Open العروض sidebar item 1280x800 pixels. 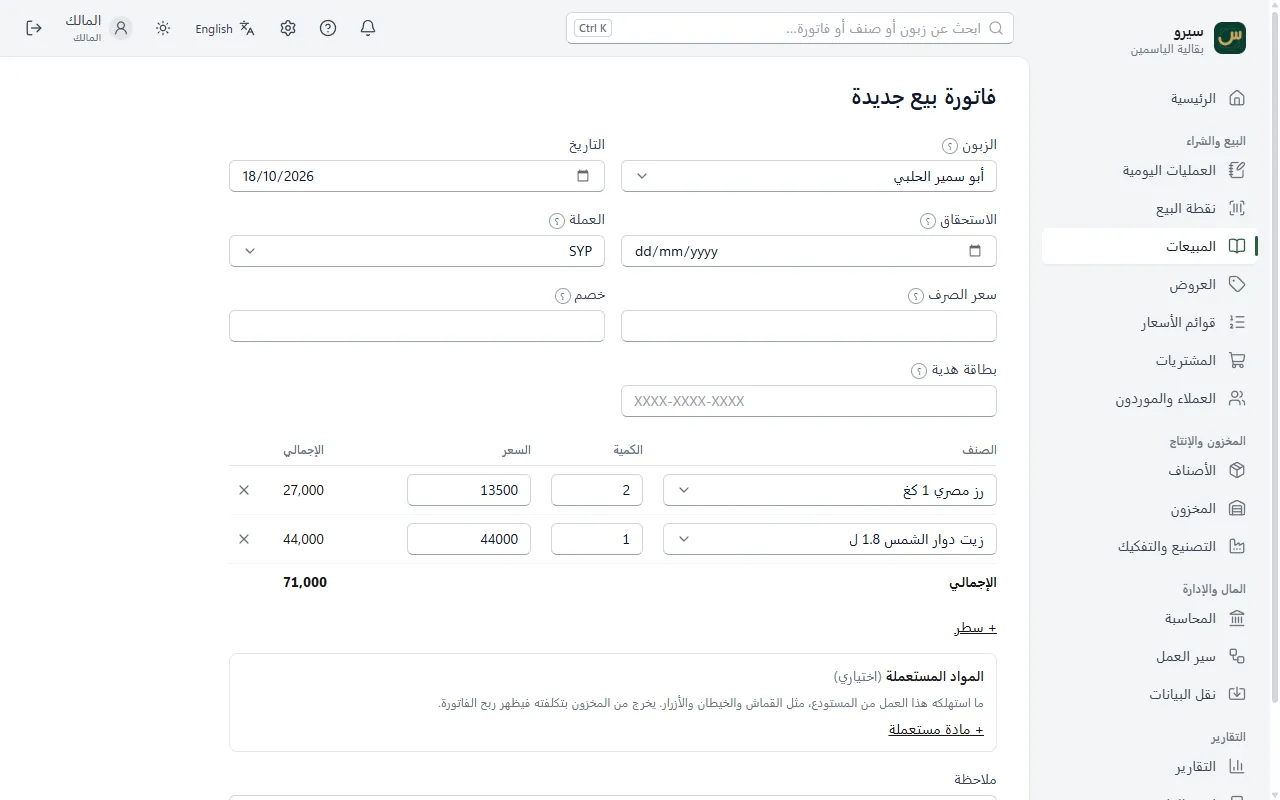pyautogui.click(x=1150, y=284)
